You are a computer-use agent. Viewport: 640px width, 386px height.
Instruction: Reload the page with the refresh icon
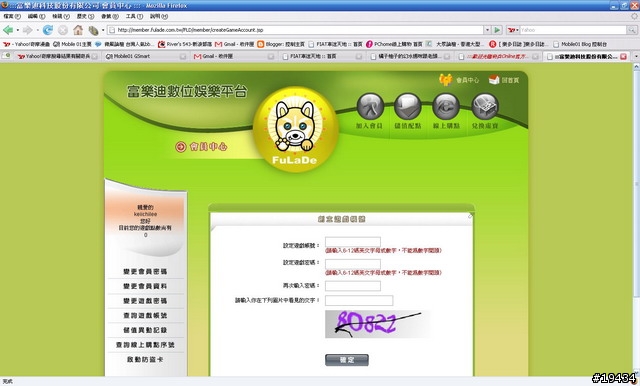point(48,30)
